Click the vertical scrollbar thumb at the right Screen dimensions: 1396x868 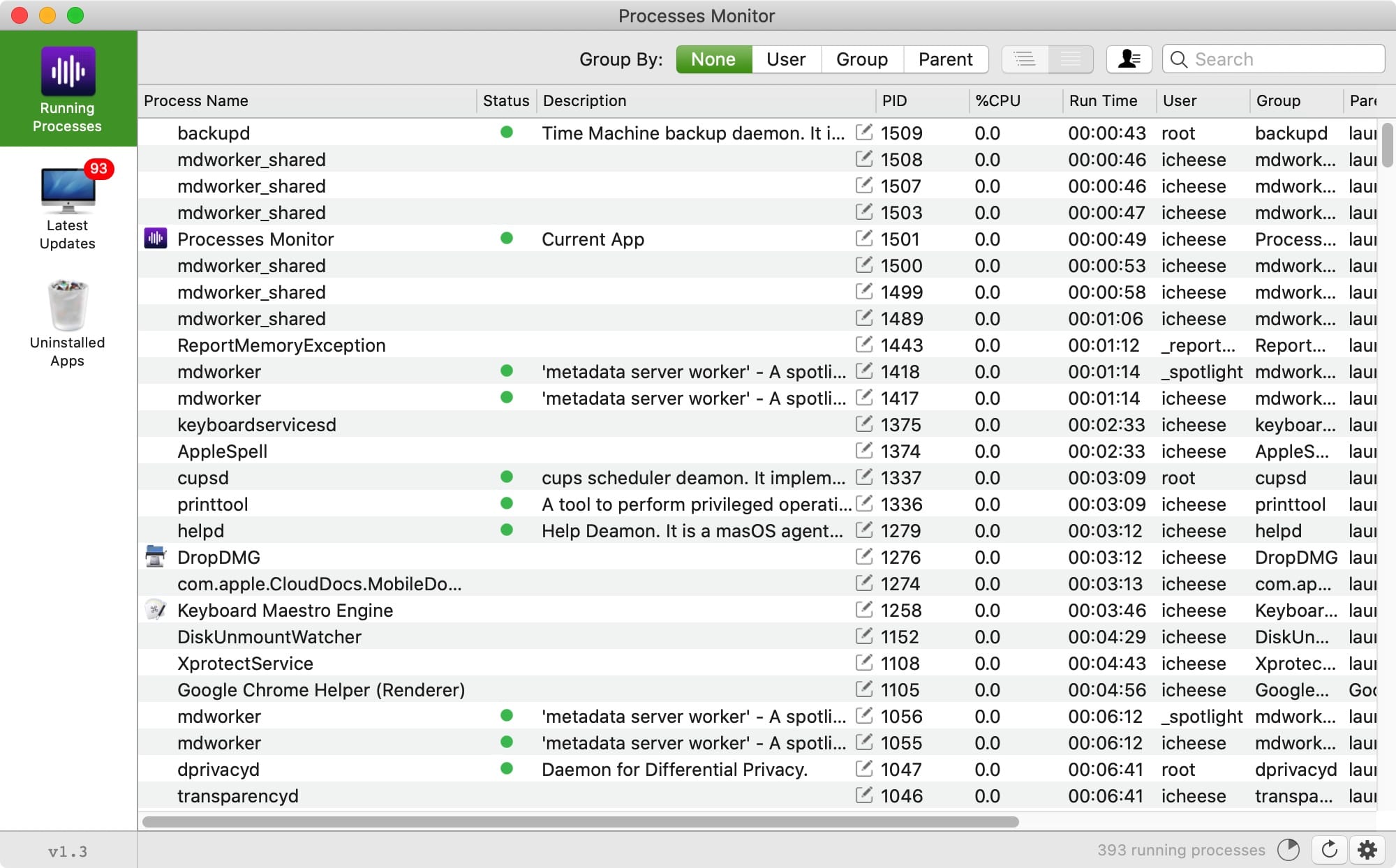[x=1388, y=145]
